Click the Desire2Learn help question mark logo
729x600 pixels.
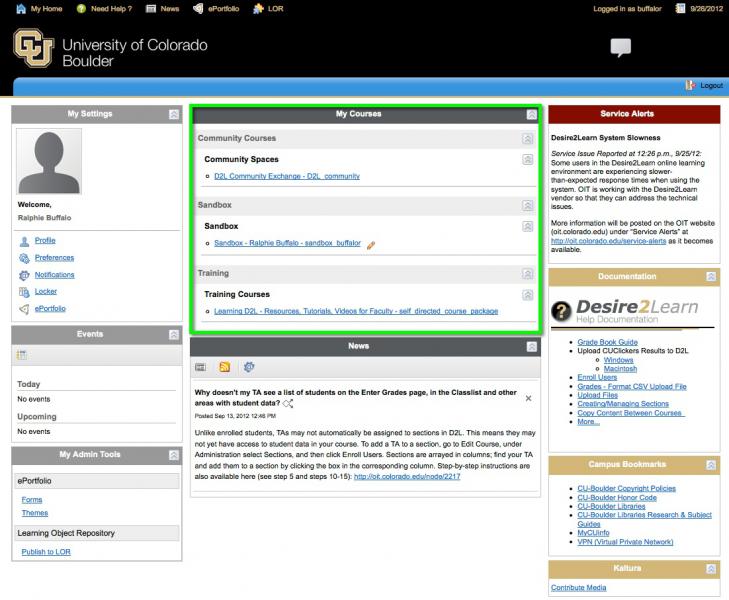561,311
